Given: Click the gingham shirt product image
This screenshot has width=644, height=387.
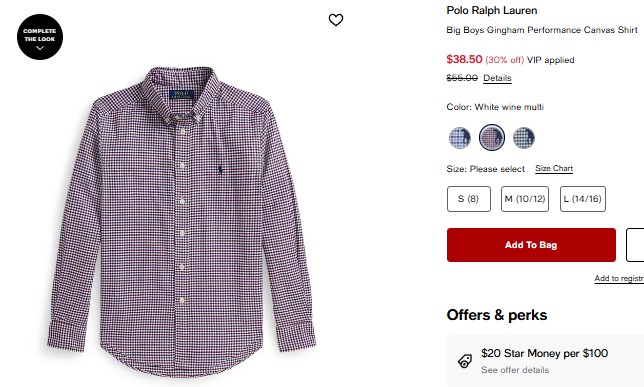Looking at the screenshot, I should [181, 222].
